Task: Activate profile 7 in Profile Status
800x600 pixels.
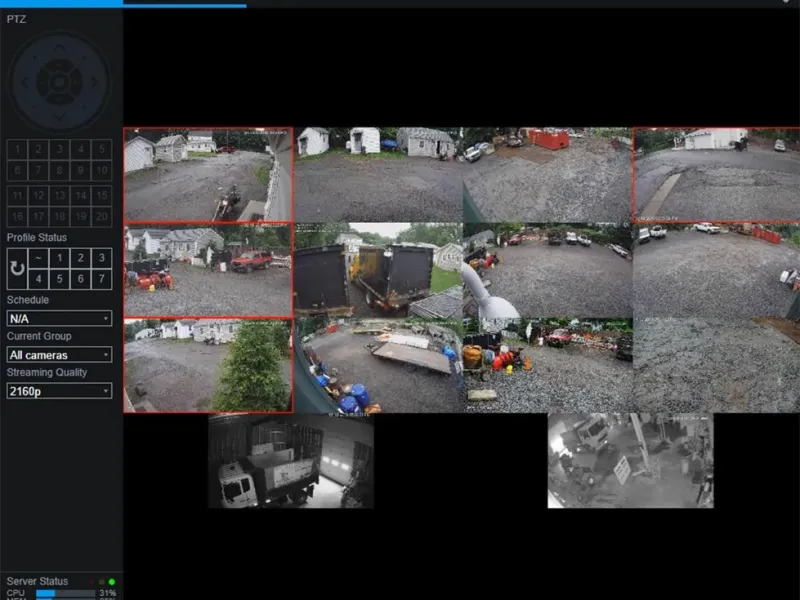Action: tap(102, 279)
